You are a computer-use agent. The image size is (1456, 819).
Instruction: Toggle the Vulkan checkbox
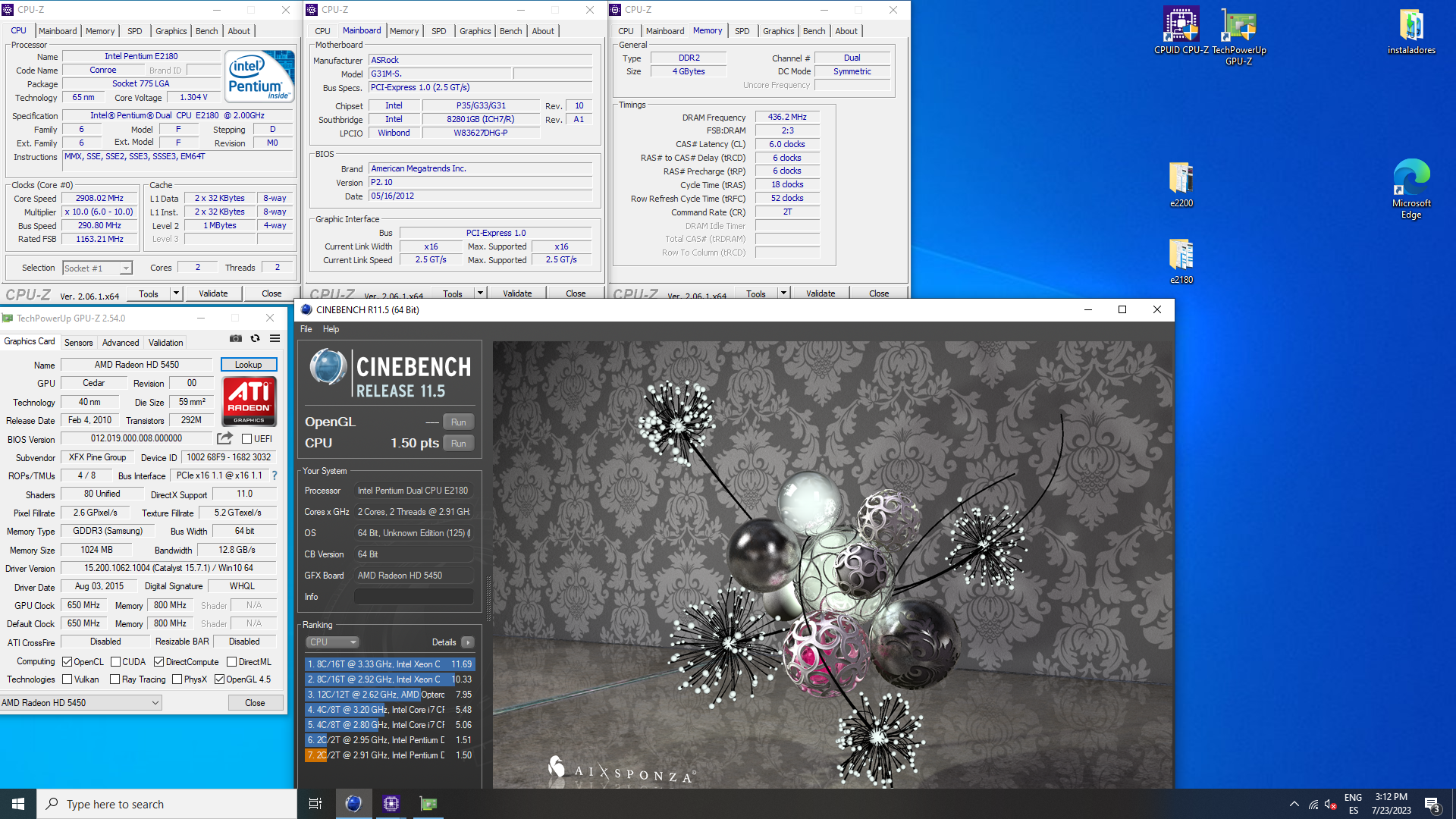click(67, 679)
